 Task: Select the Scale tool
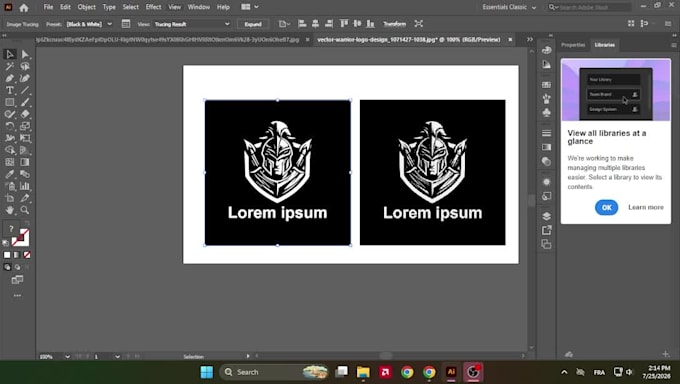[x=25, y=126]
